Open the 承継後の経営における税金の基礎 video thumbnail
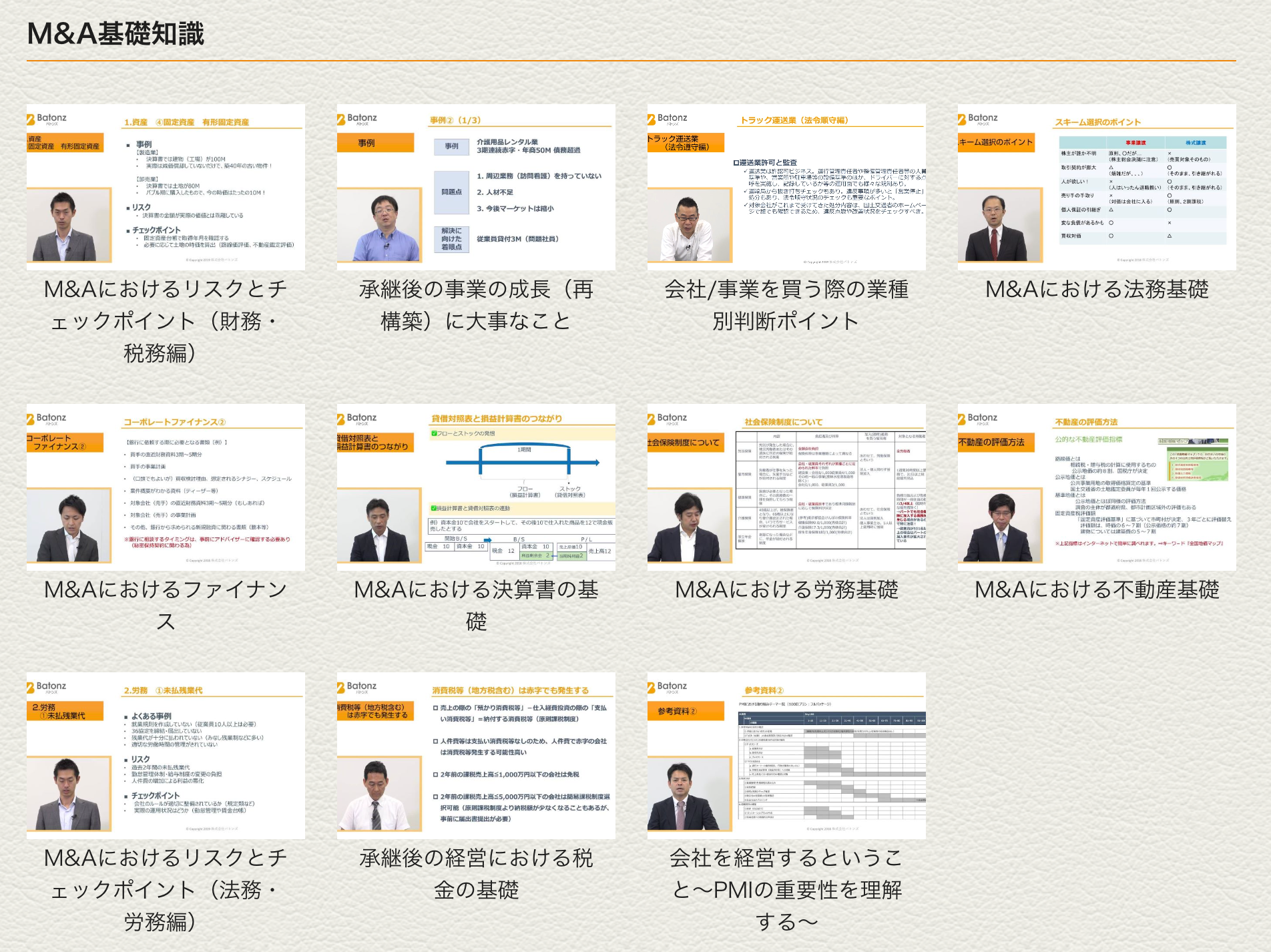This screenshot has height=952, width=1271. (476, 756)
